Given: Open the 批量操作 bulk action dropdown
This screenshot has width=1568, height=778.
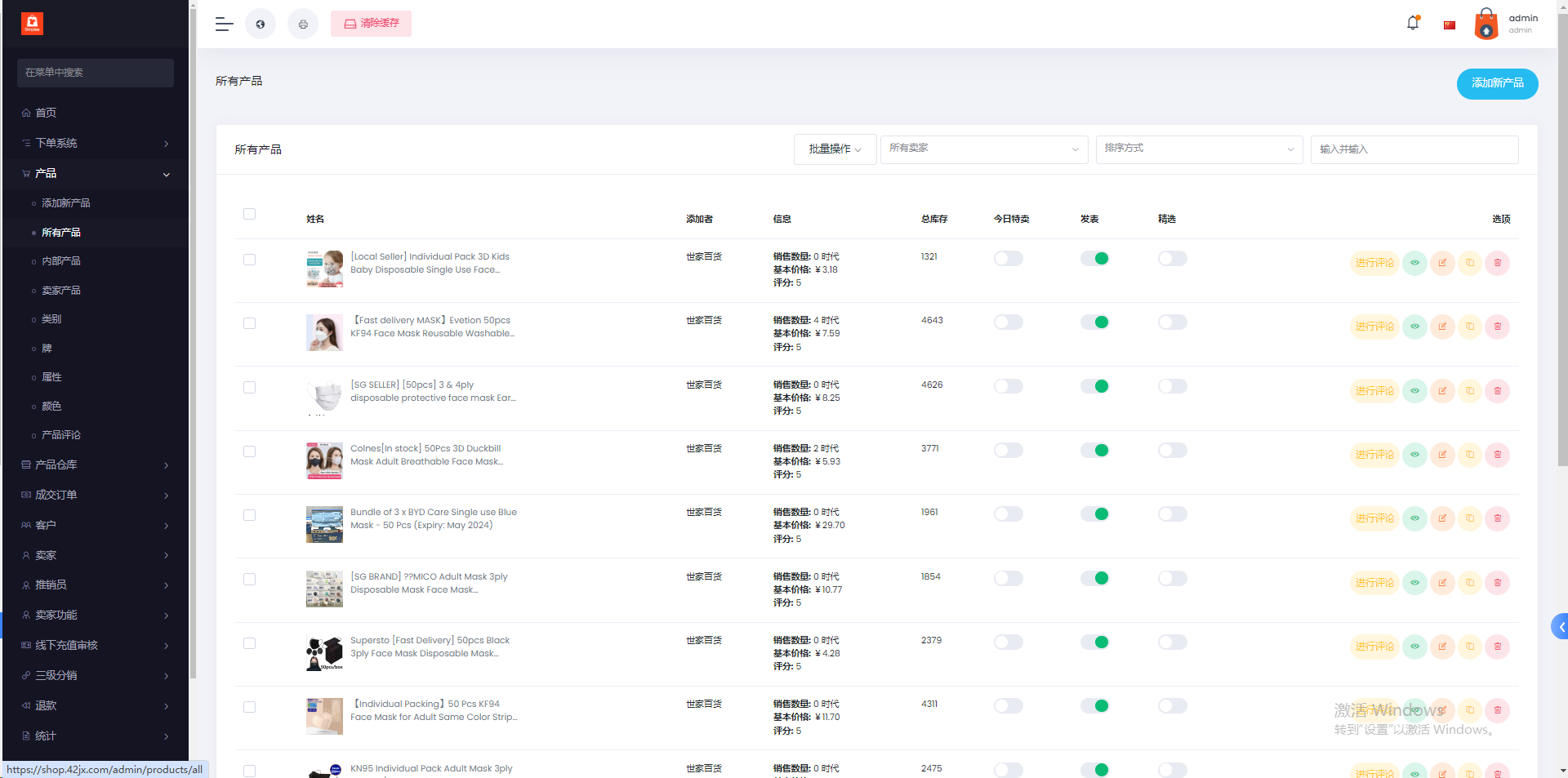Looking at the screenshot, I should click(835, 149).
